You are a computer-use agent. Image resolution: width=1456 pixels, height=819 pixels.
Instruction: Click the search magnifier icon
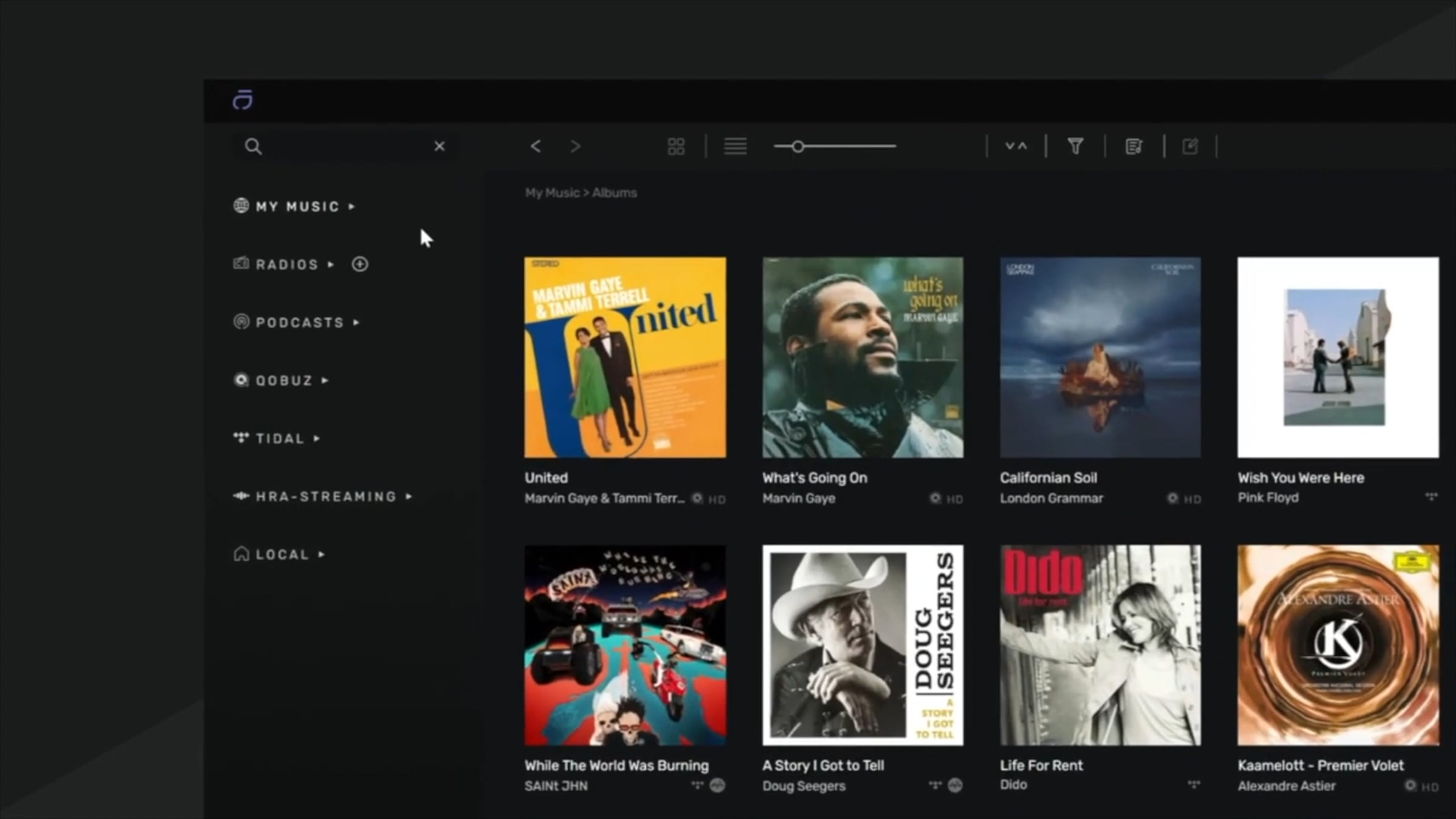[x=253, y=146]
